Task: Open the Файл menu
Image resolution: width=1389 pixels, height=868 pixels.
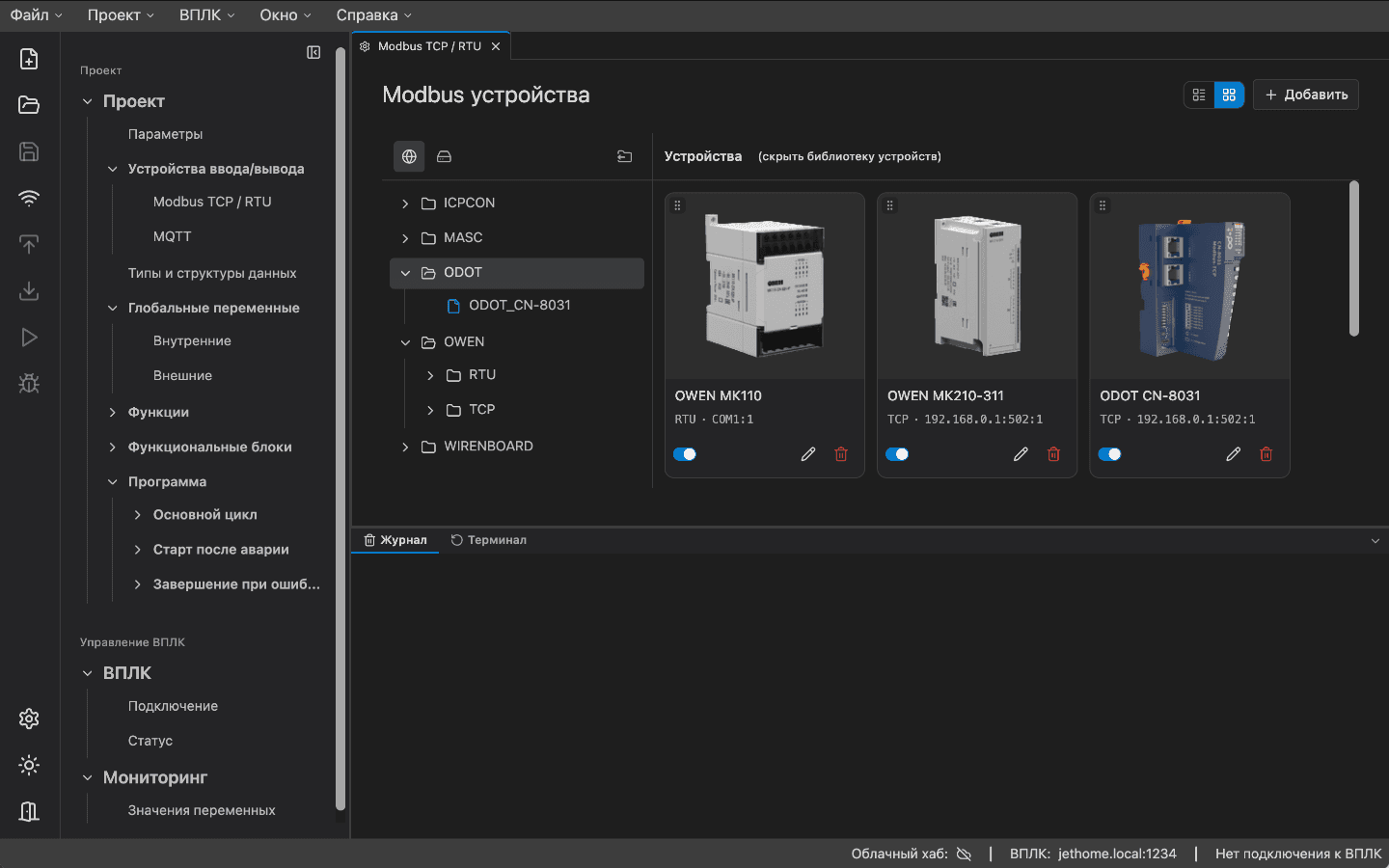Action: click(x=36, y=15)
